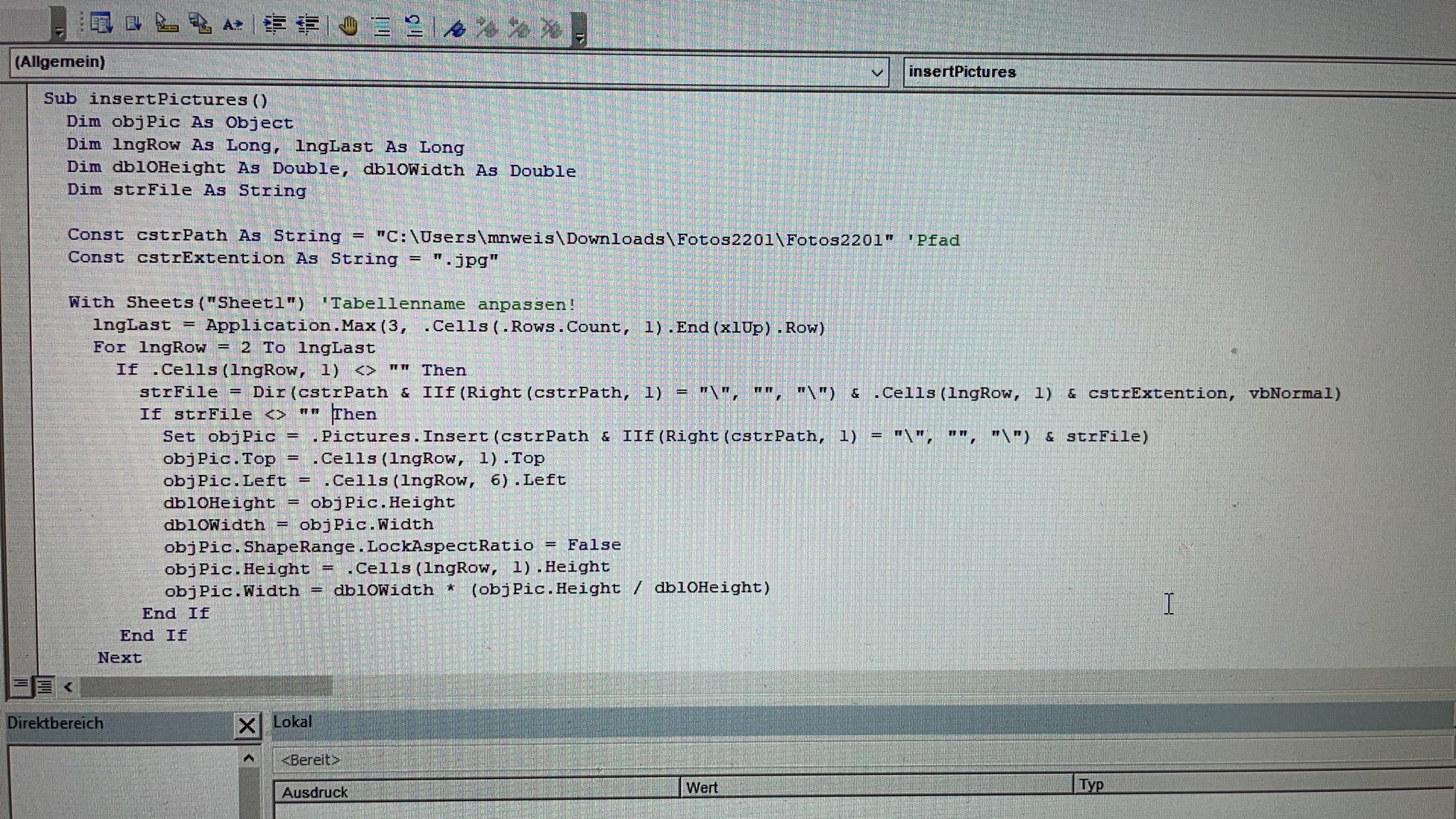The width and height of the screenshot is (1456, 819).
Task: Indent the selected code lines
Action: tap(274, 25)
